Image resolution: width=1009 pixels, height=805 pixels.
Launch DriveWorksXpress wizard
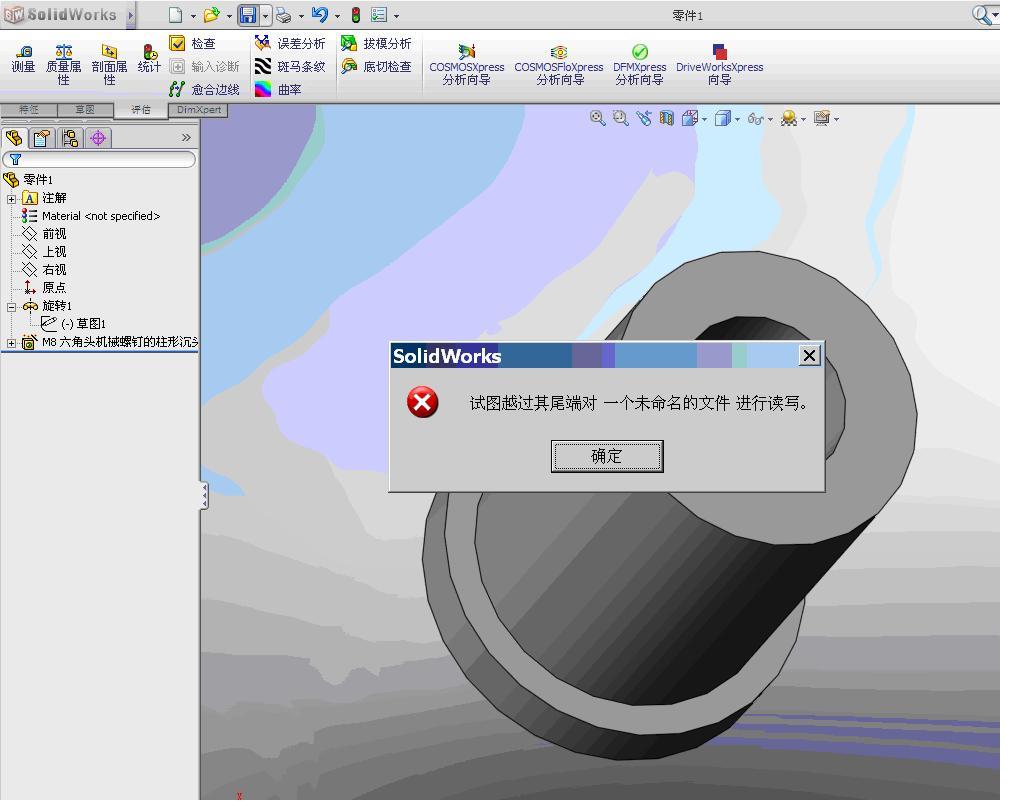(719, 64)
